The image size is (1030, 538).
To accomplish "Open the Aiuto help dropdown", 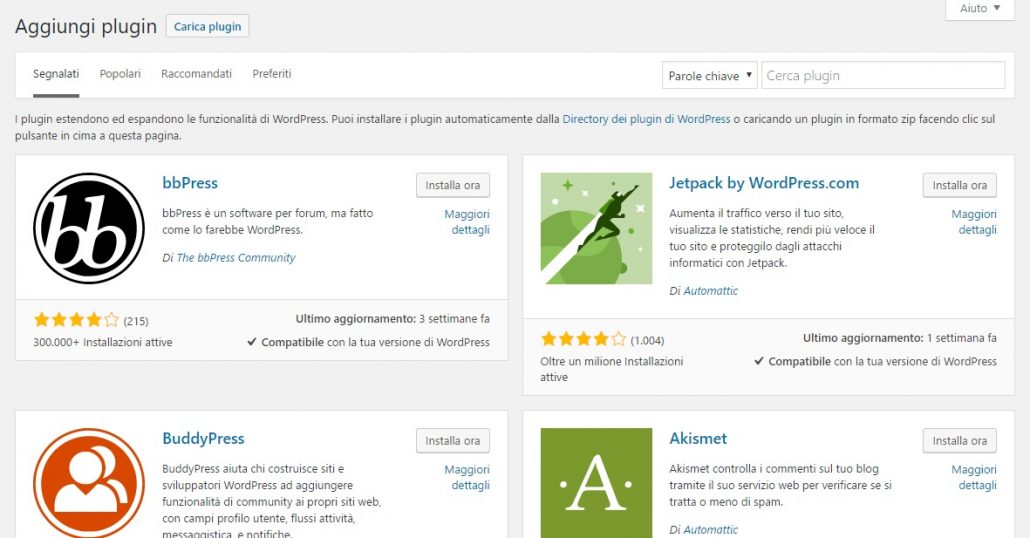I will [x=979, y=9].
